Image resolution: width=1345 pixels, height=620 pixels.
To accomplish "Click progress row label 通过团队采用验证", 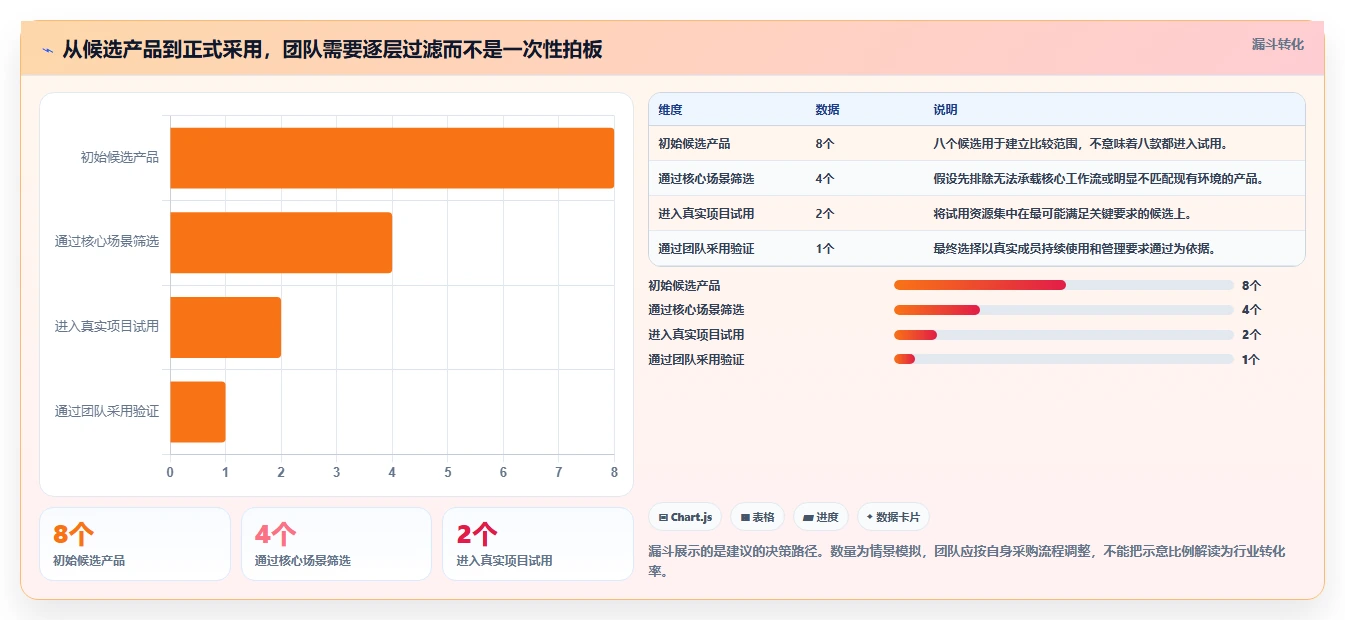I will 696,359.
